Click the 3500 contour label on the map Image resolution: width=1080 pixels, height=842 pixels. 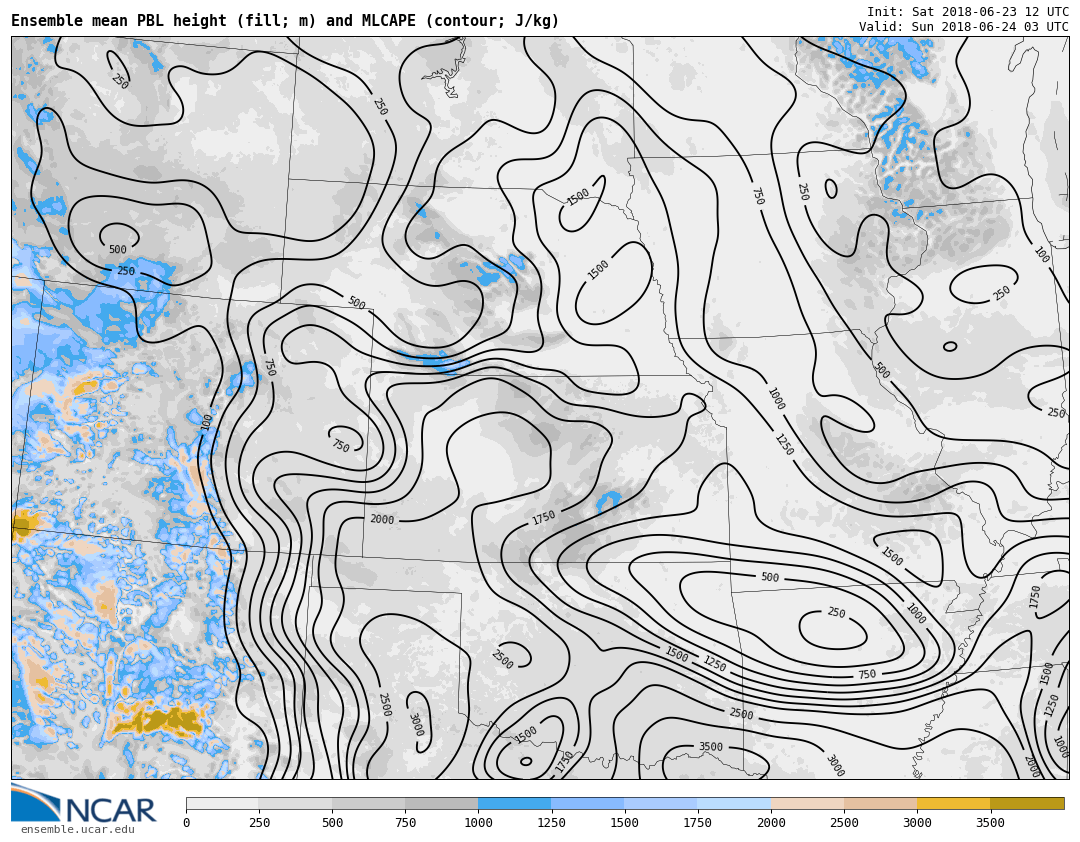coord(710,747)
